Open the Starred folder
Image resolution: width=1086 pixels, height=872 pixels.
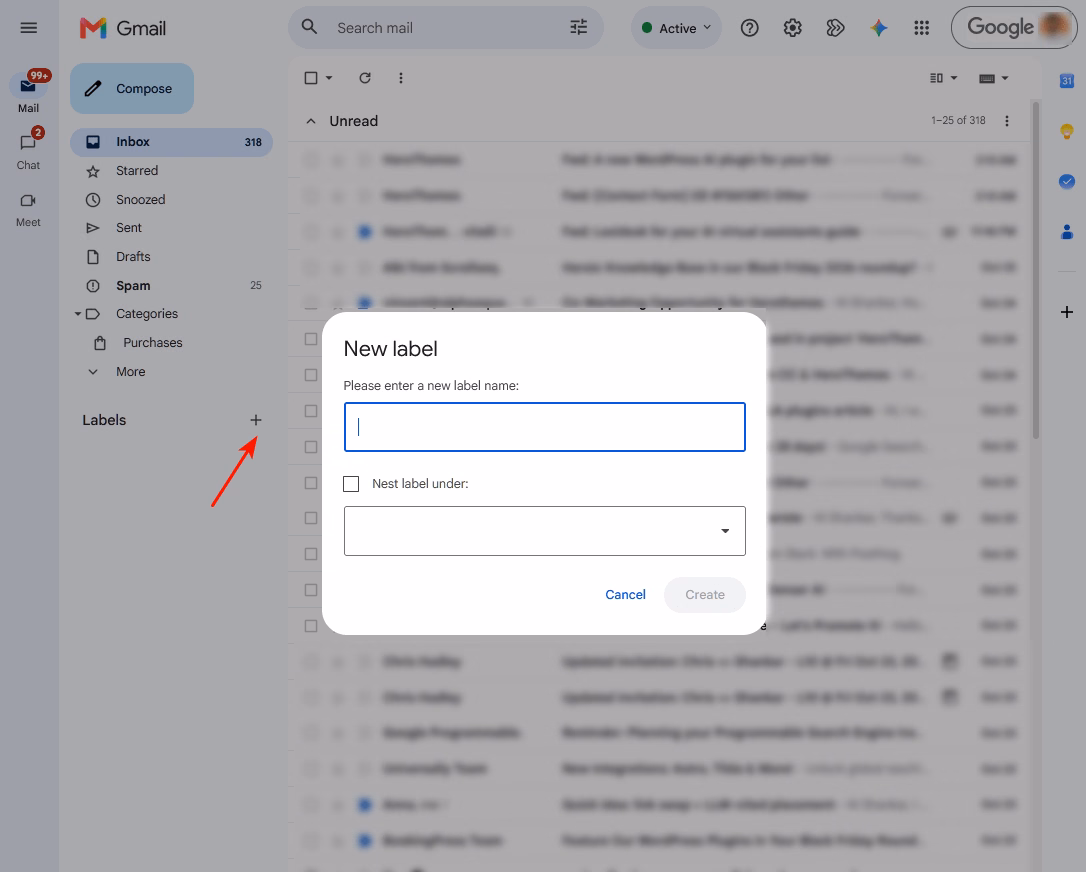pyautogui.click(x=171, y=171)
